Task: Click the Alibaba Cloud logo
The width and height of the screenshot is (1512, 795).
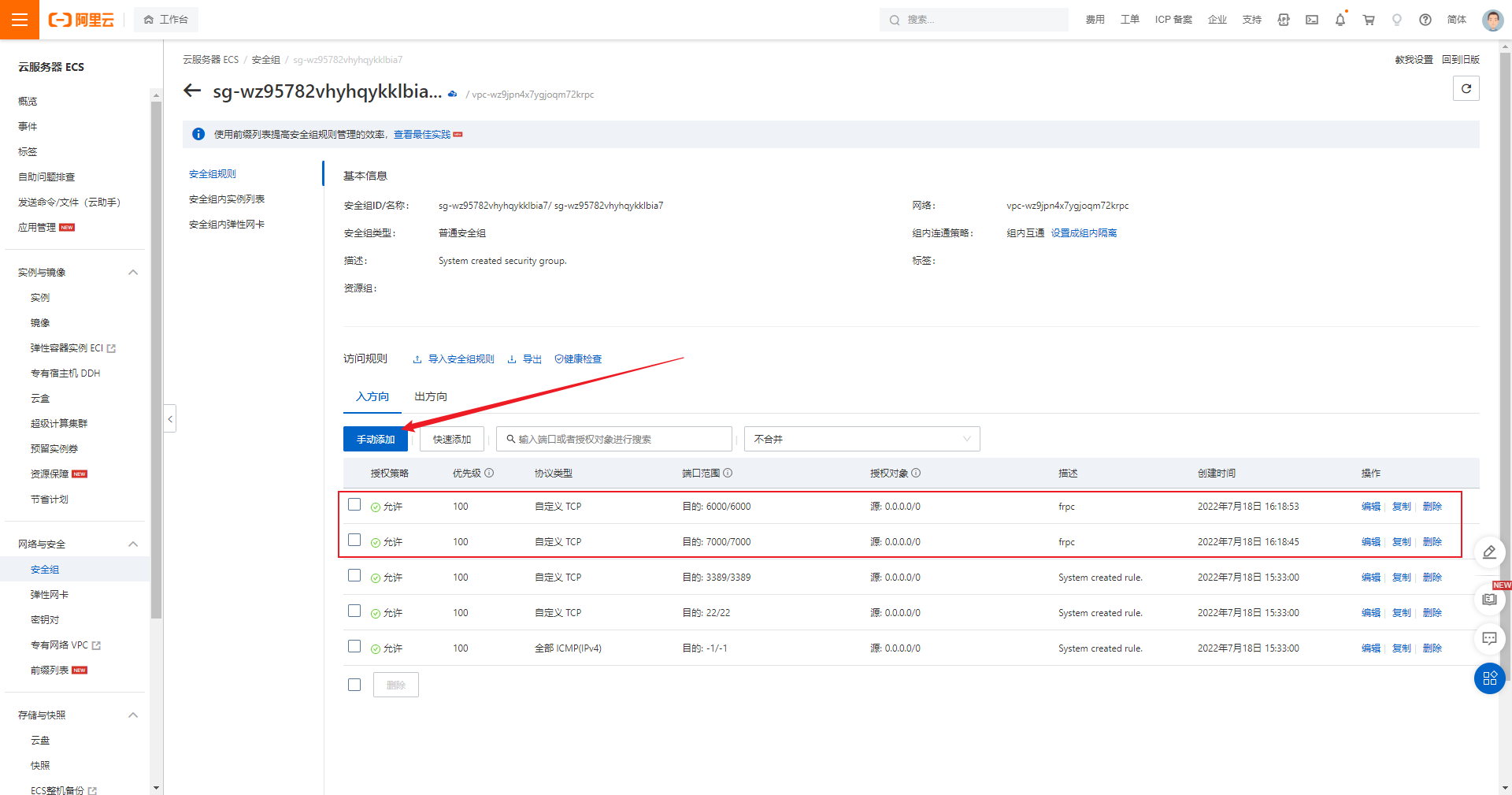Action: coord(81,20)
